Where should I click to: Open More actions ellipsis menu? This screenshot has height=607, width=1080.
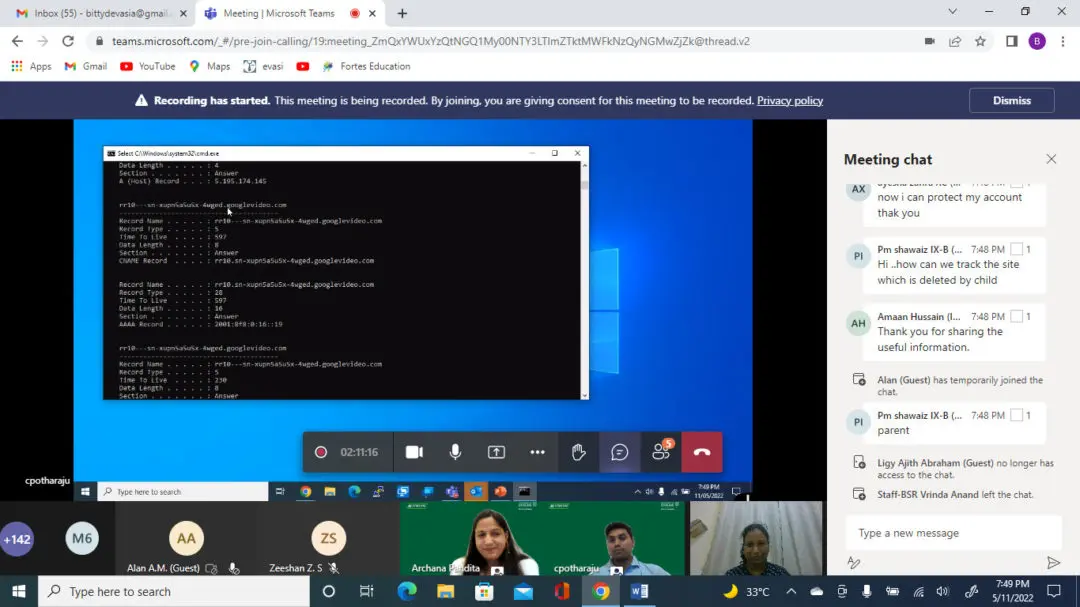coord(537,452)
